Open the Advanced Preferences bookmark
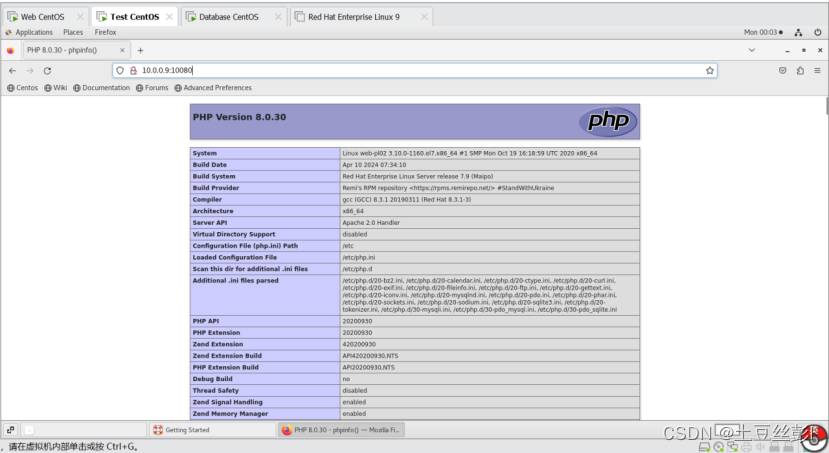 click(213, 88)
